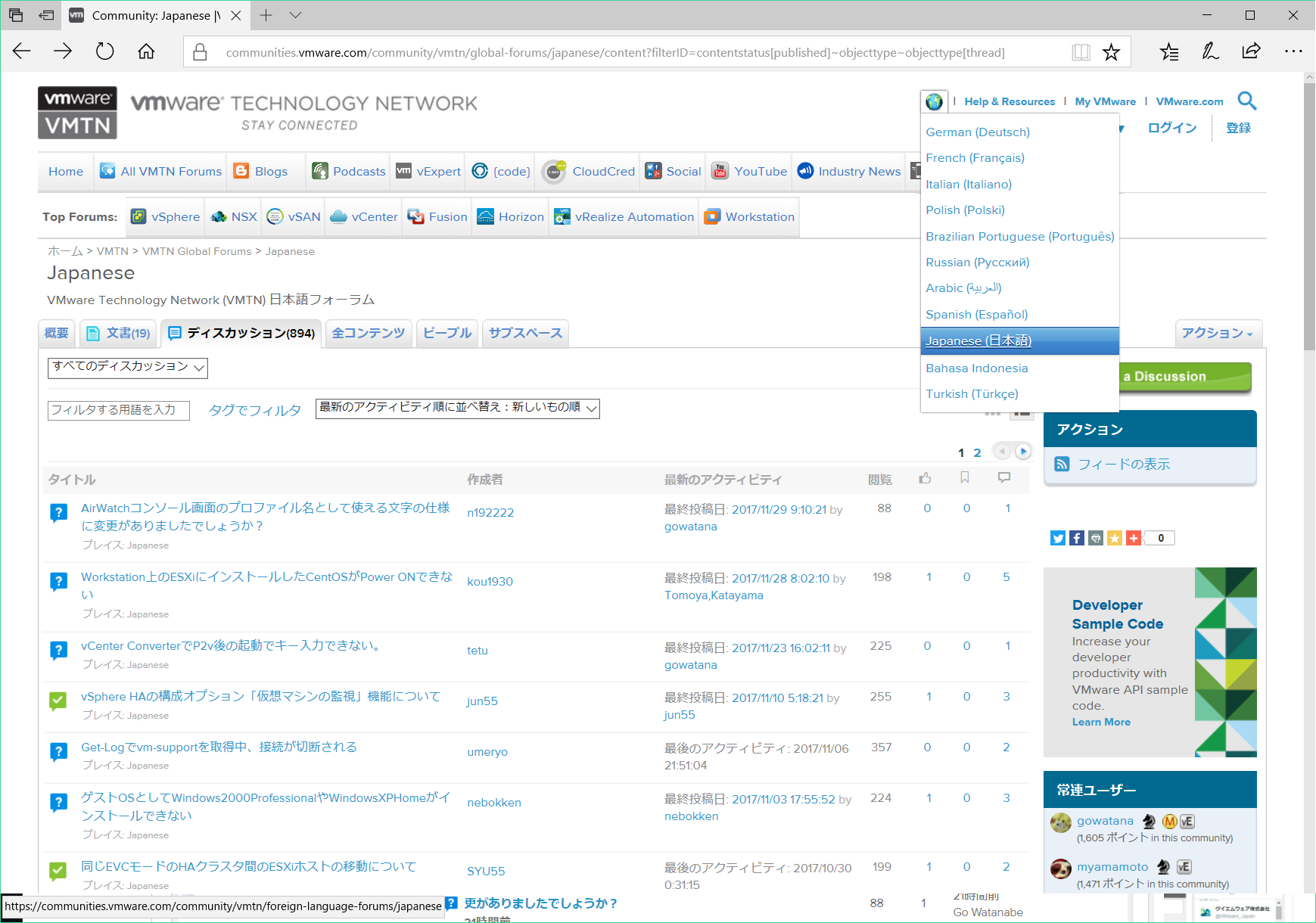Share page via Twitter icon
1316x923 pixels.
(1058, 538)
